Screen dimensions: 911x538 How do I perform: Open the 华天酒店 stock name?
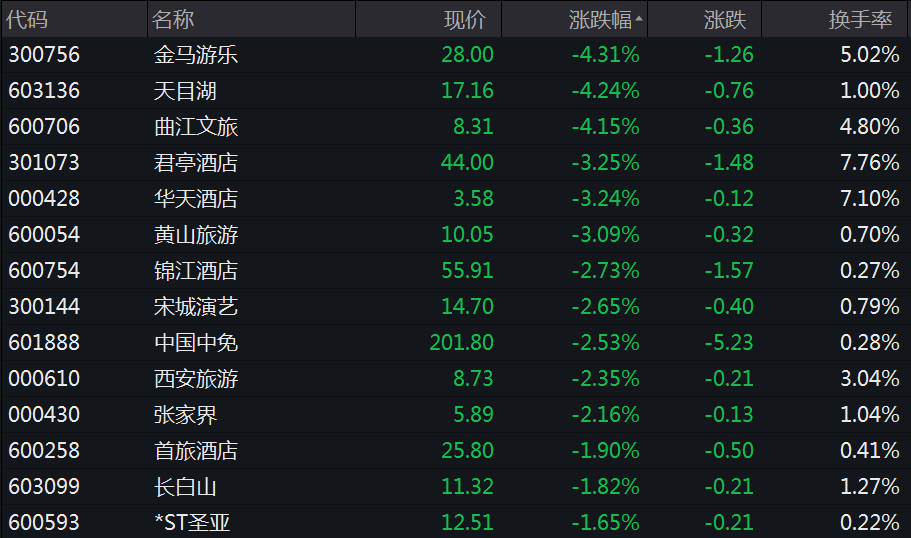coord(196,199)
